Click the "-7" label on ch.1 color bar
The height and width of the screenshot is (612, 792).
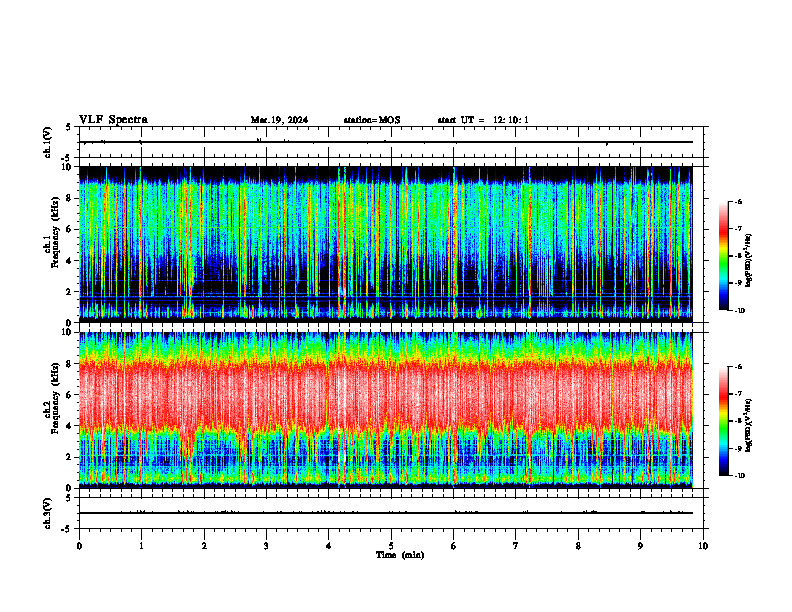click(739, 229)
